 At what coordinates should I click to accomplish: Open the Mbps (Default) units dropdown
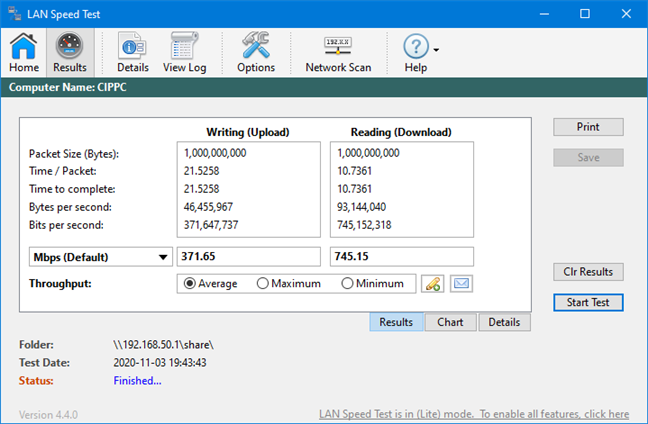point(100,257)
